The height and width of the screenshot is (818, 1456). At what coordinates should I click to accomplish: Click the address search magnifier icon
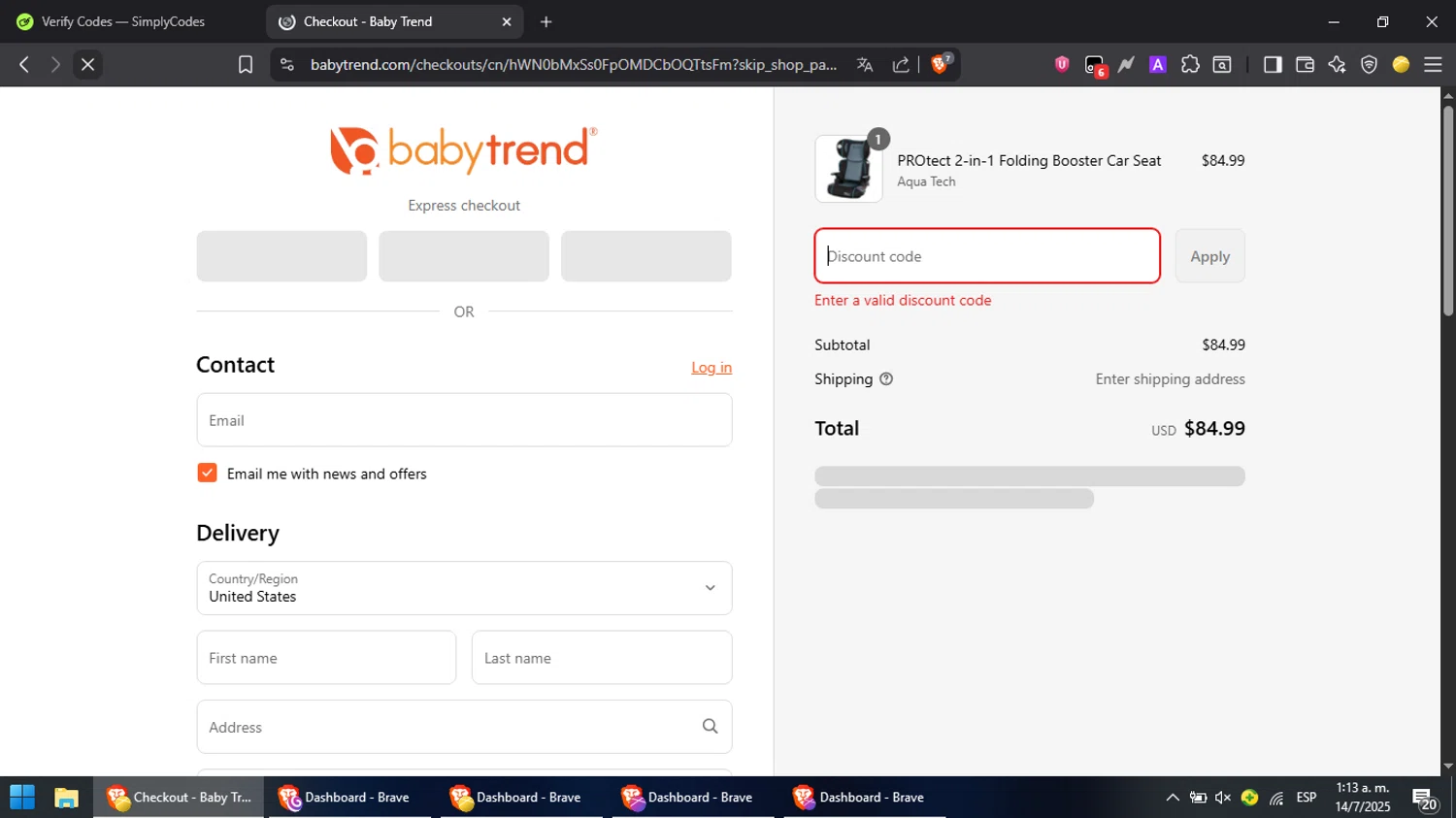click(710, 726)
